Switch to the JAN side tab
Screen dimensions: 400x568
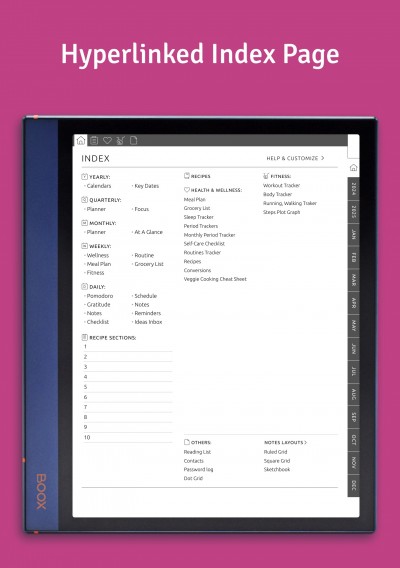pos(354,235)
